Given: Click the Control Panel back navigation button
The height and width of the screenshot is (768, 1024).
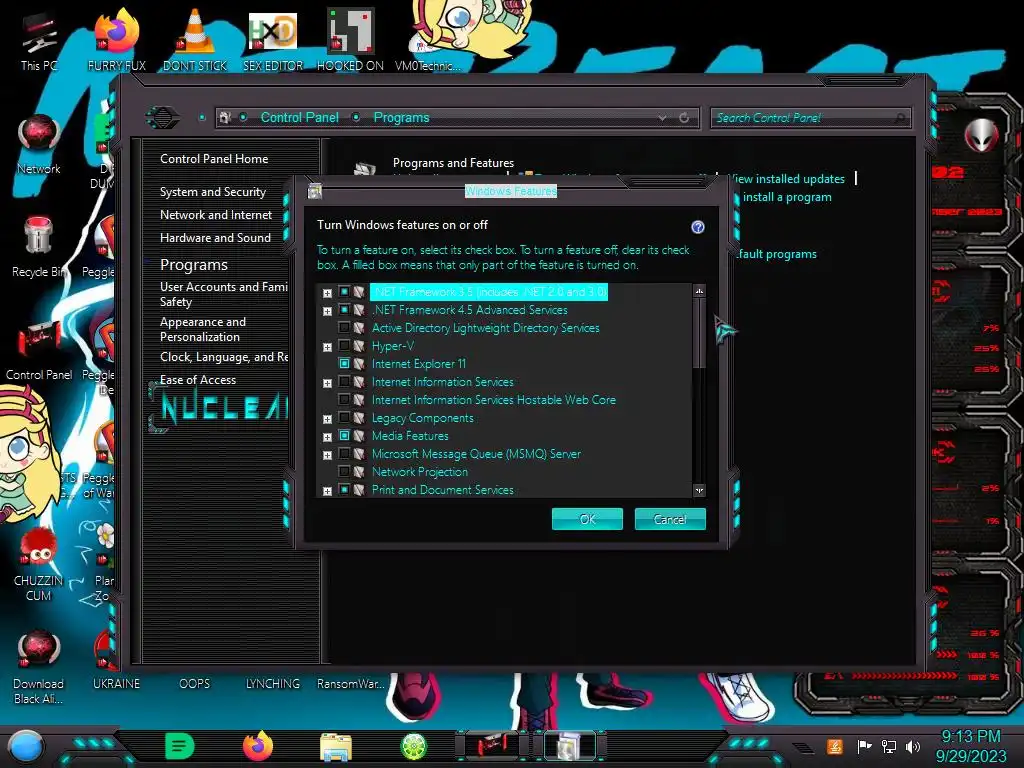Looking at the screenshot, I should click(x=163, y=118).
